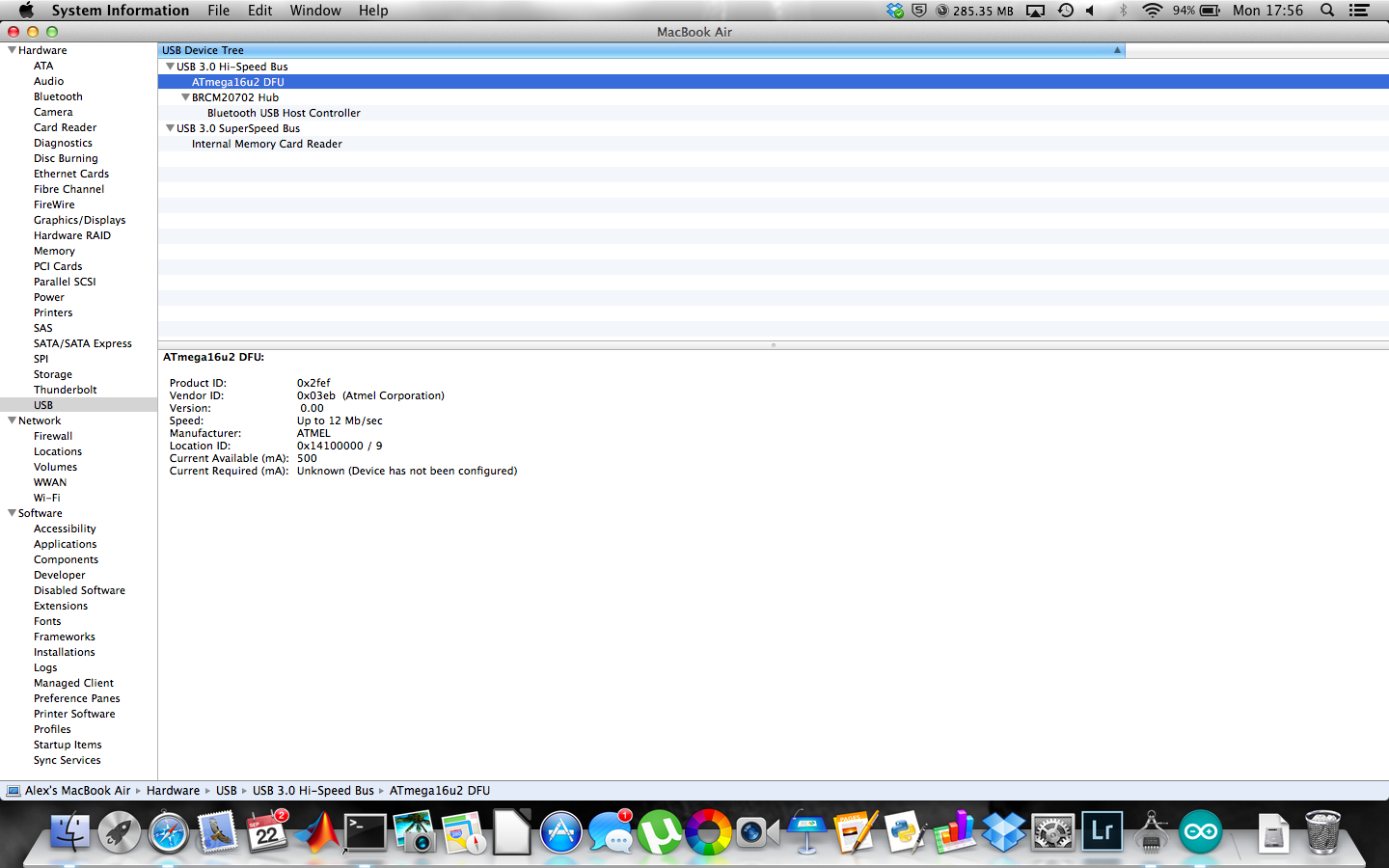Open the Apple menu
Image resolution: width=1389 pixels, height=868 pixels.
coord(26,11)
